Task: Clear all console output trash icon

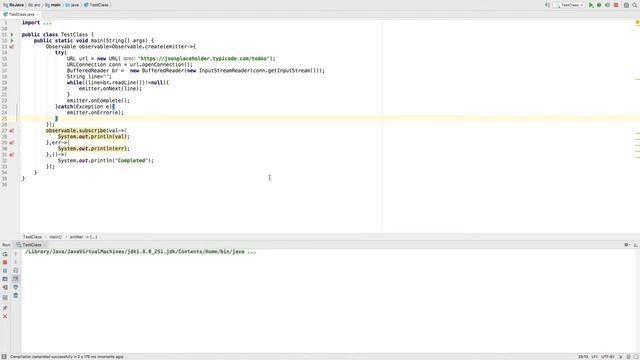Action: pyautogui.click(x=16, y=296)
